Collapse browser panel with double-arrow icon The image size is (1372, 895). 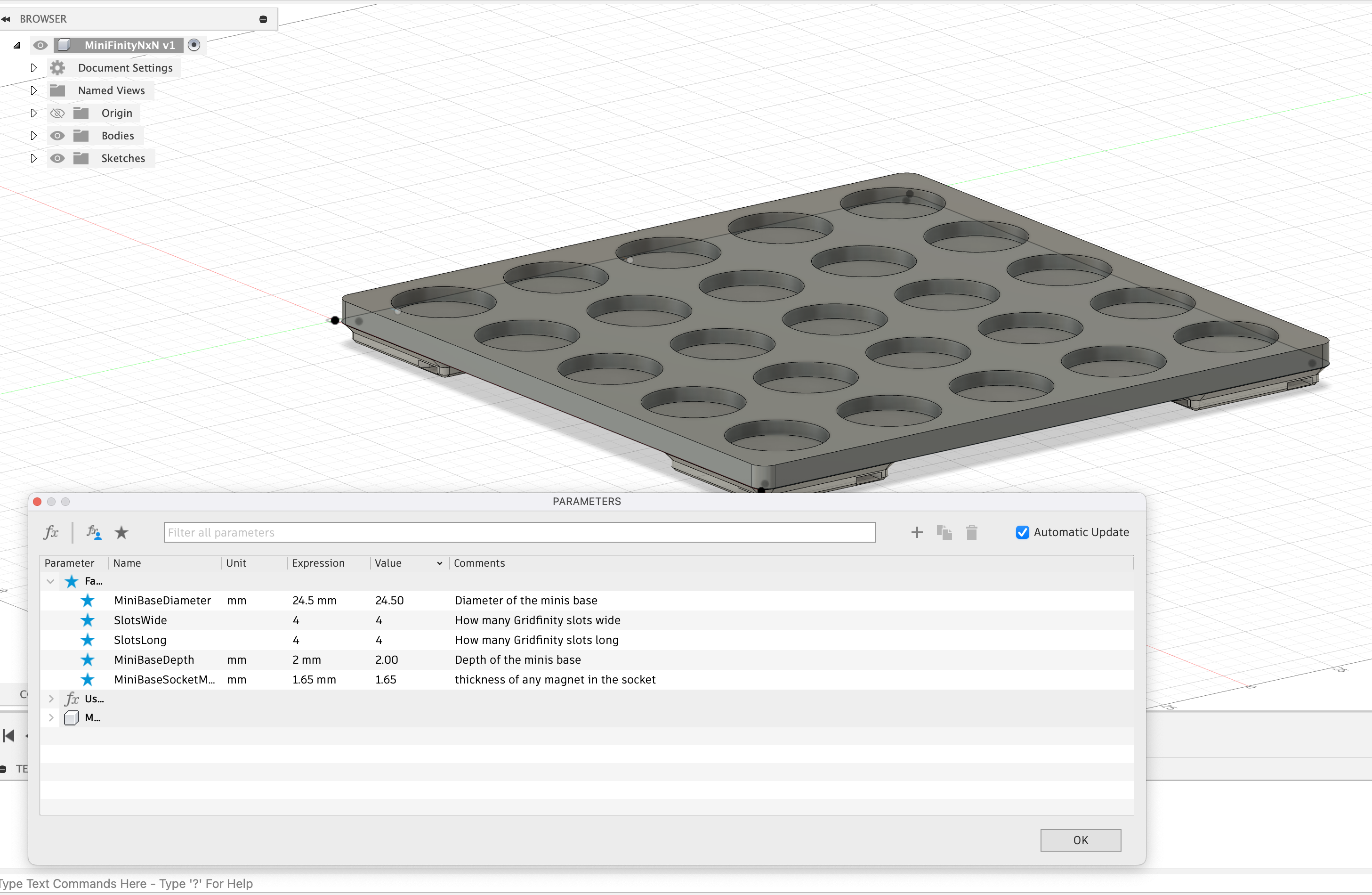click(6, 19)
